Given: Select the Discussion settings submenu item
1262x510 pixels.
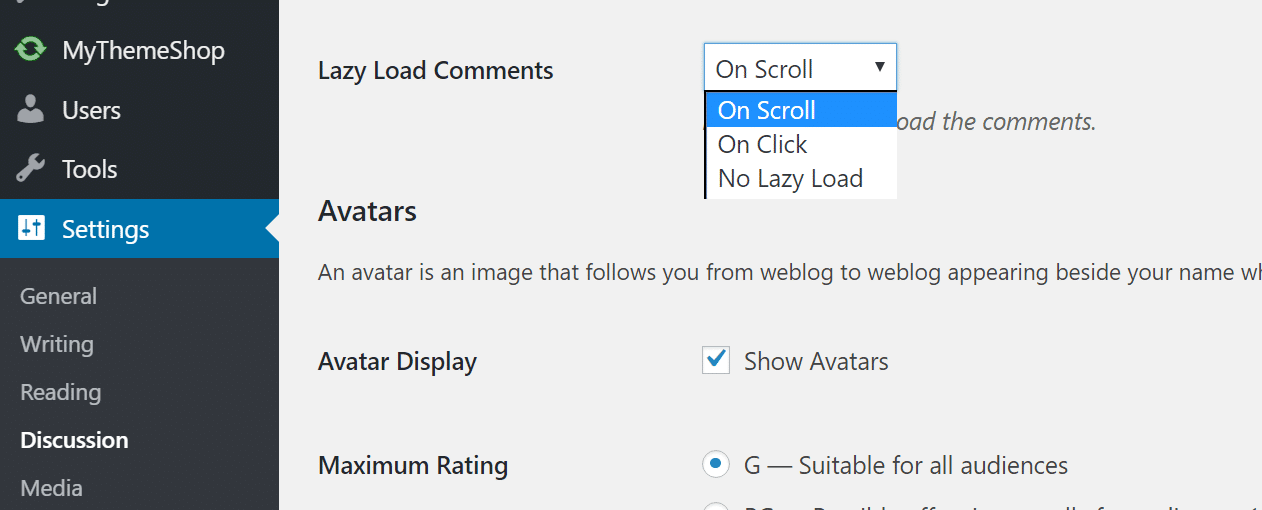Looking at the screenshot, I should pos(74,440).
